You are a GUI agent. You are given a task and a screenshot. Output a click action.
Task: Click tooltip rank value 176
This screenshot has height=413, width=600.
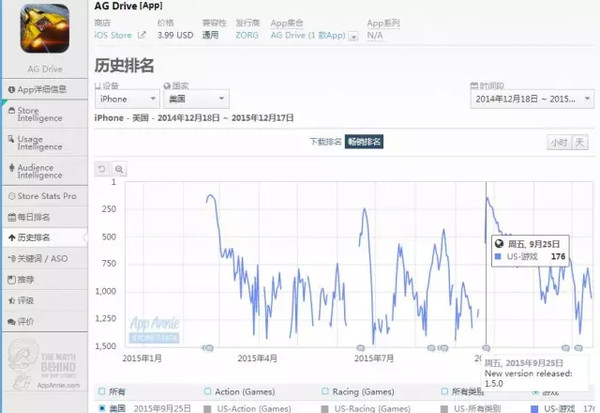[x=558, y=256]
